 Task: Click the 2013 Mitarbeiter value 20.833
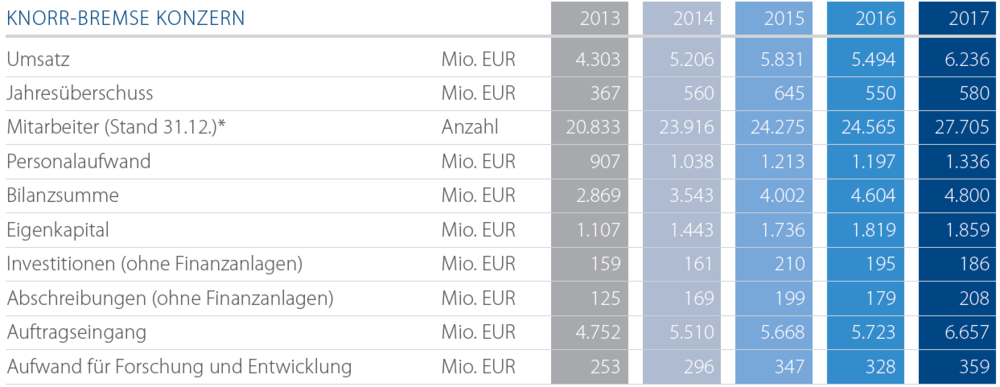pyautogui.click(x=593, y=128)
